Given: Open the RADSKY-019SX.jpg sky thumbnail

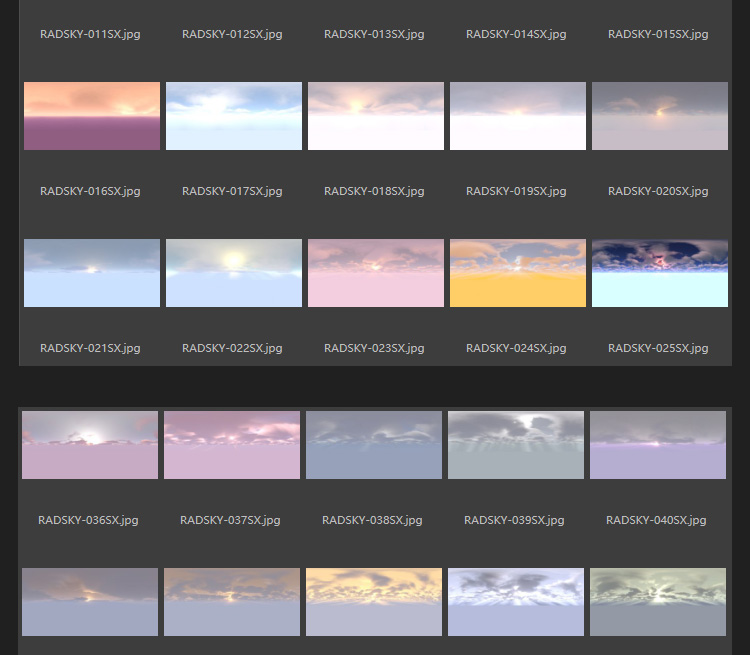Looking at the screenshot, I should [x=518, y=116].
